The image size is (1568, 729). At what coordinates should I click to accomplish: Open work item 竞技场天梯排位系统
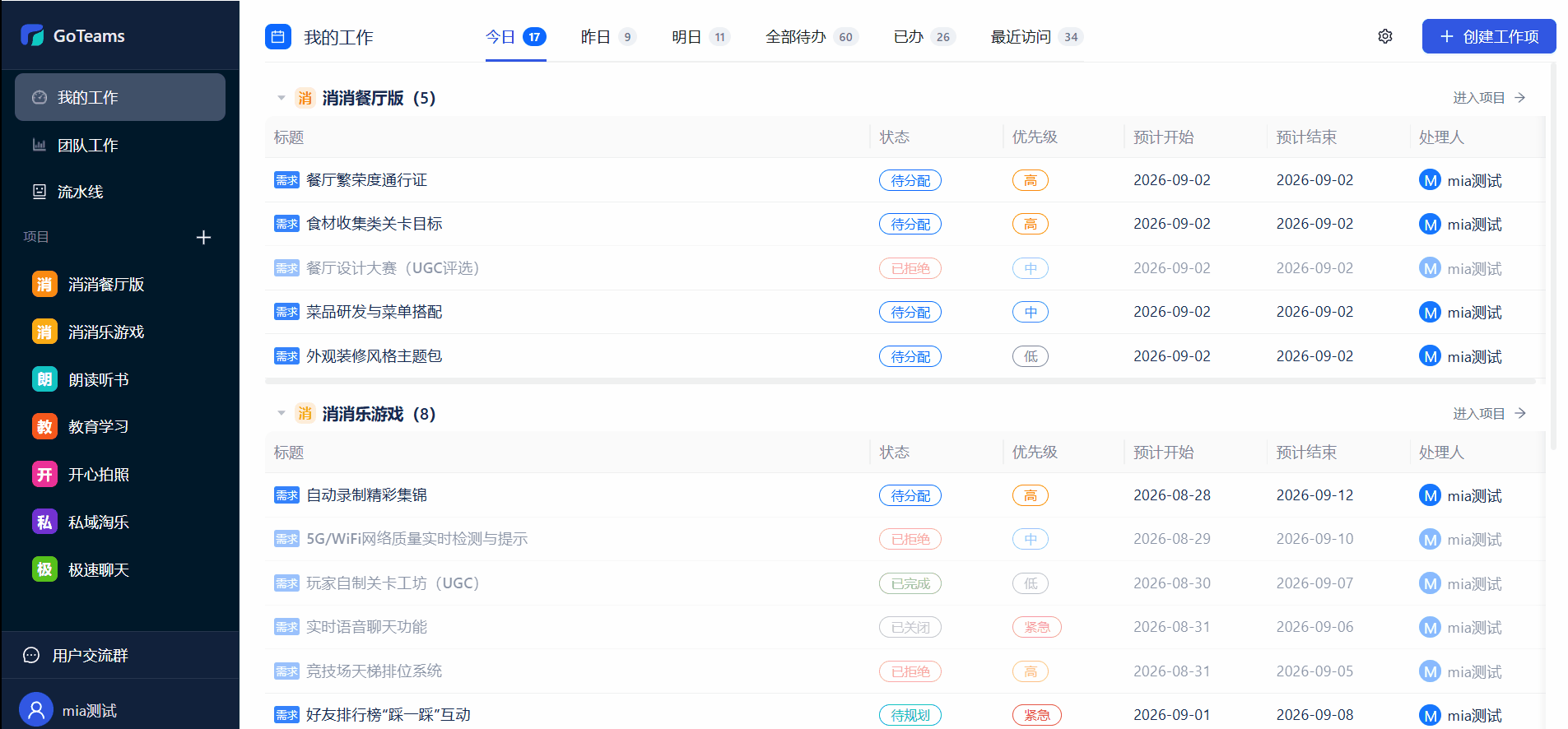tap(375, 671)
